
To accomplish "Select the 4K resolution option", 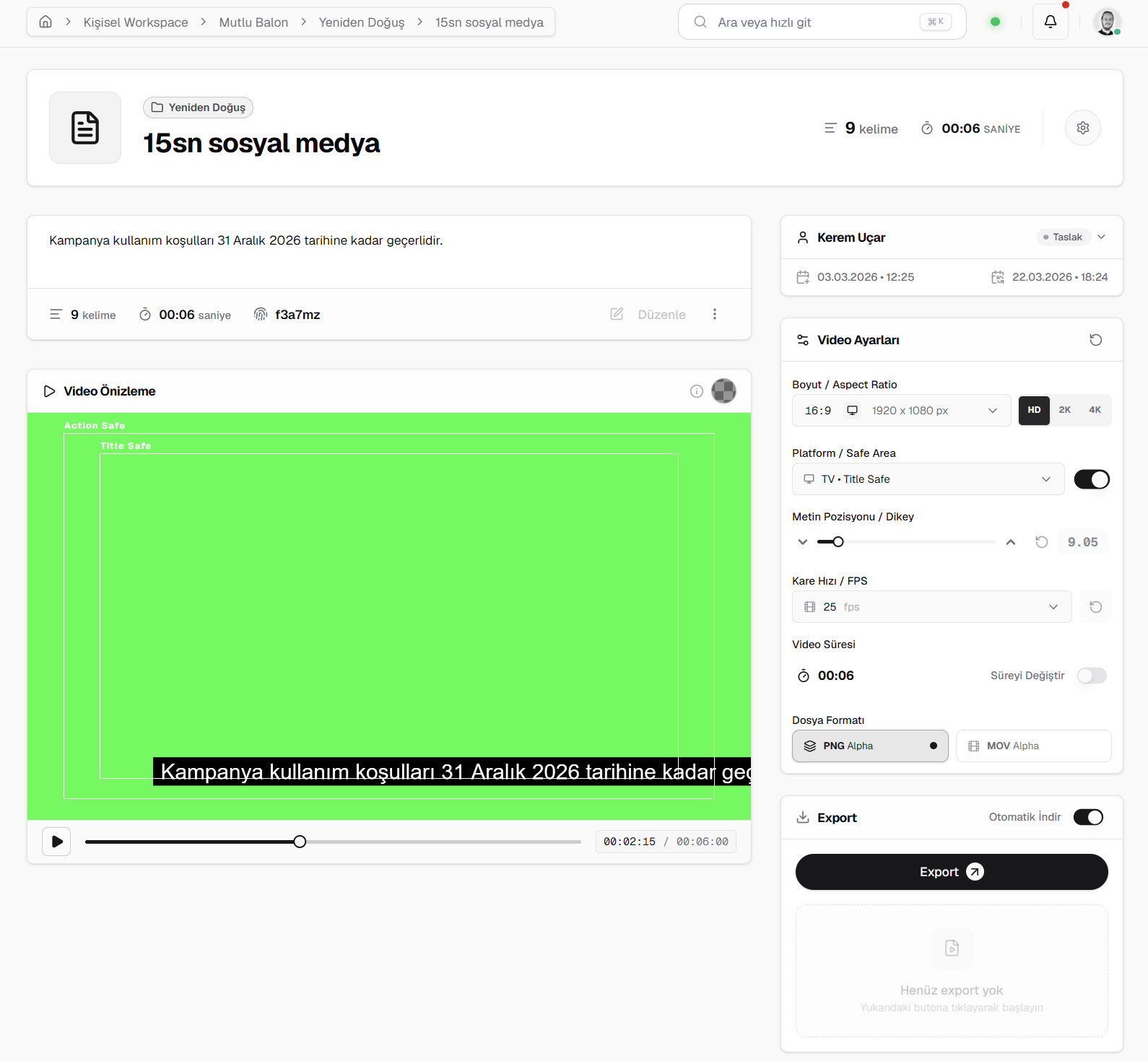I will [1095, 410].
